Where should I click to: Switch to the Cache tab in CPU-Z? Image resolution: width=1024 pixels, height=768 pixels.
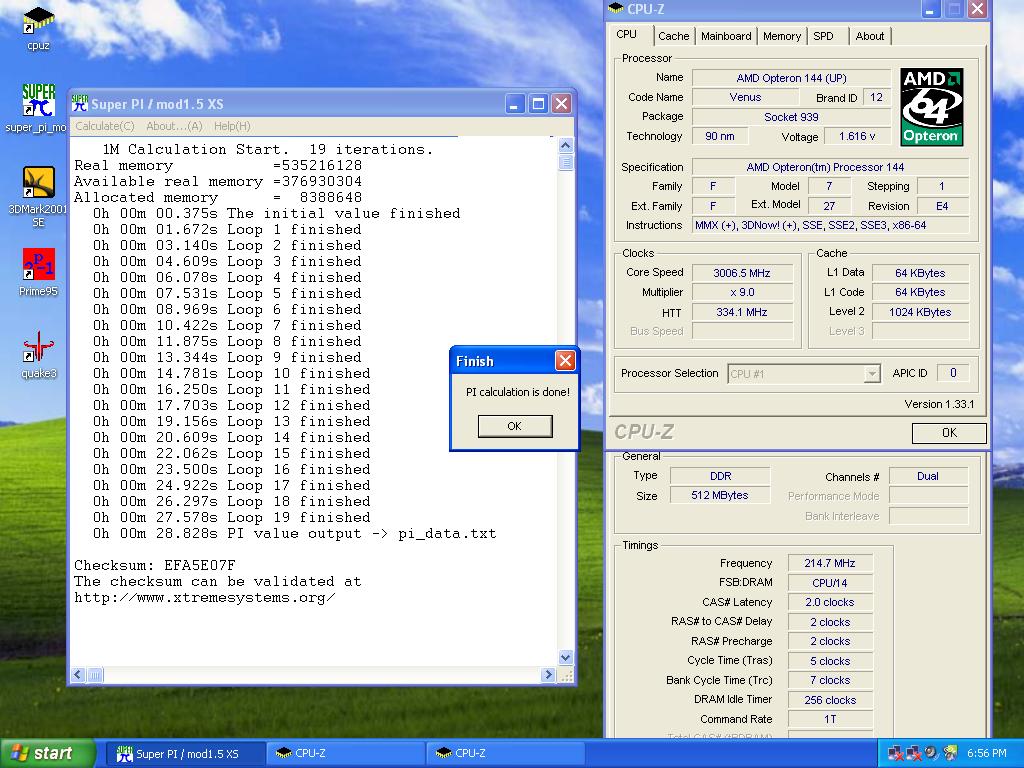point(673,36)
